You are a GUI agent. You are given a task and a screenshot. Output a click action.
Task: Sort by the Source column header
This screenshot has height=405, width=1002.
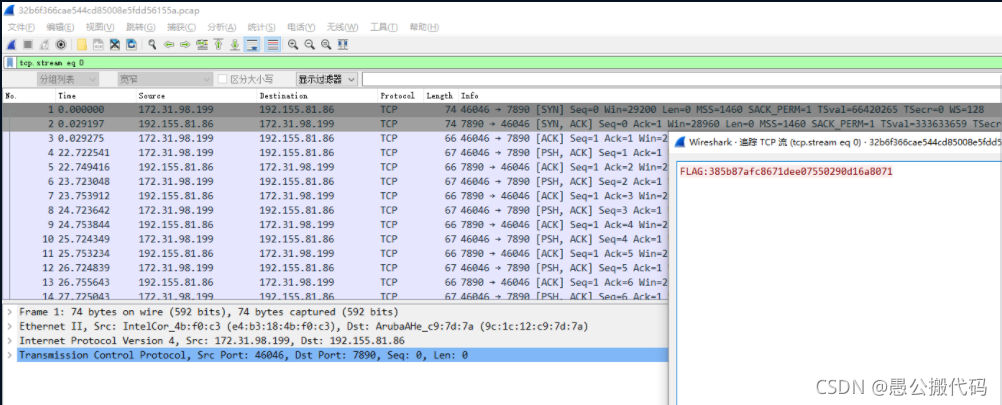(x=196, y=96)
